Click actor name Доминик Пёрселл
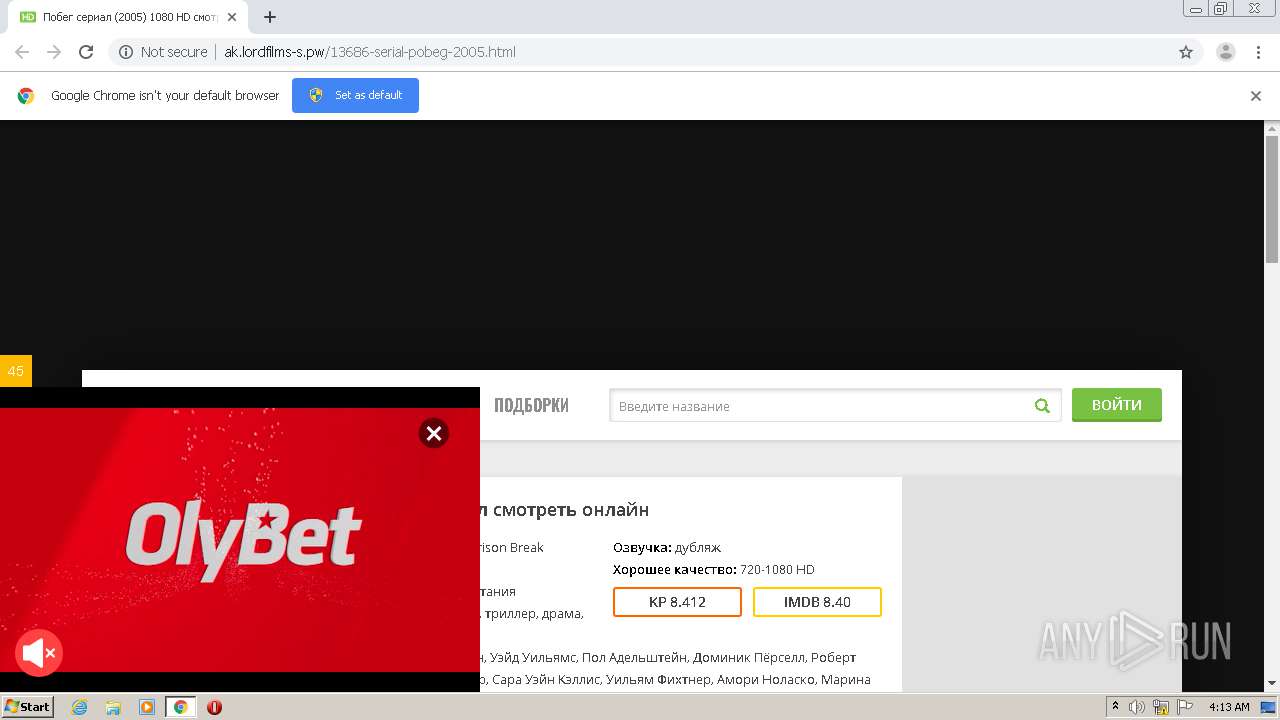Viewport: 1280px width, 720px height. (748, 657)
